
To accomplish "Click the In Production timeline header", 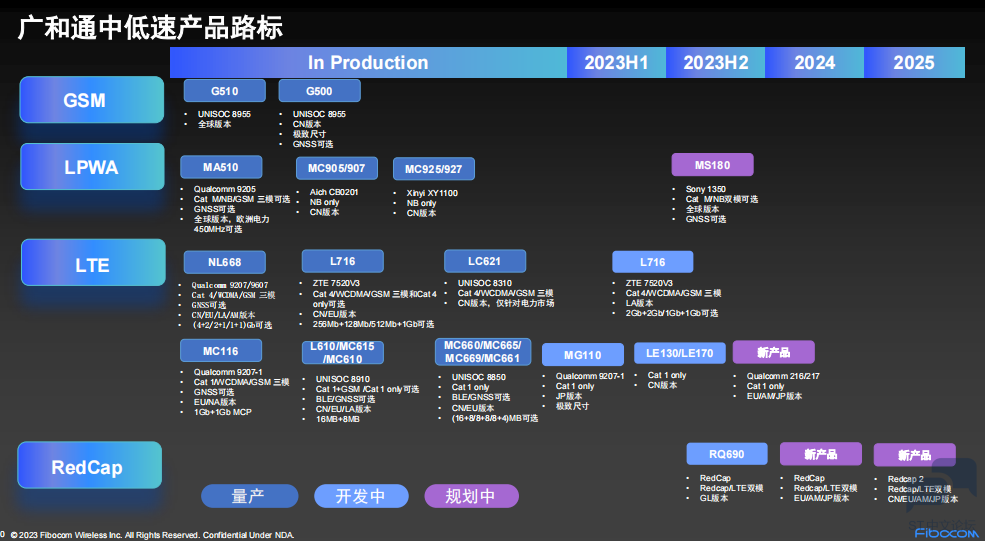I will (368, 62).
